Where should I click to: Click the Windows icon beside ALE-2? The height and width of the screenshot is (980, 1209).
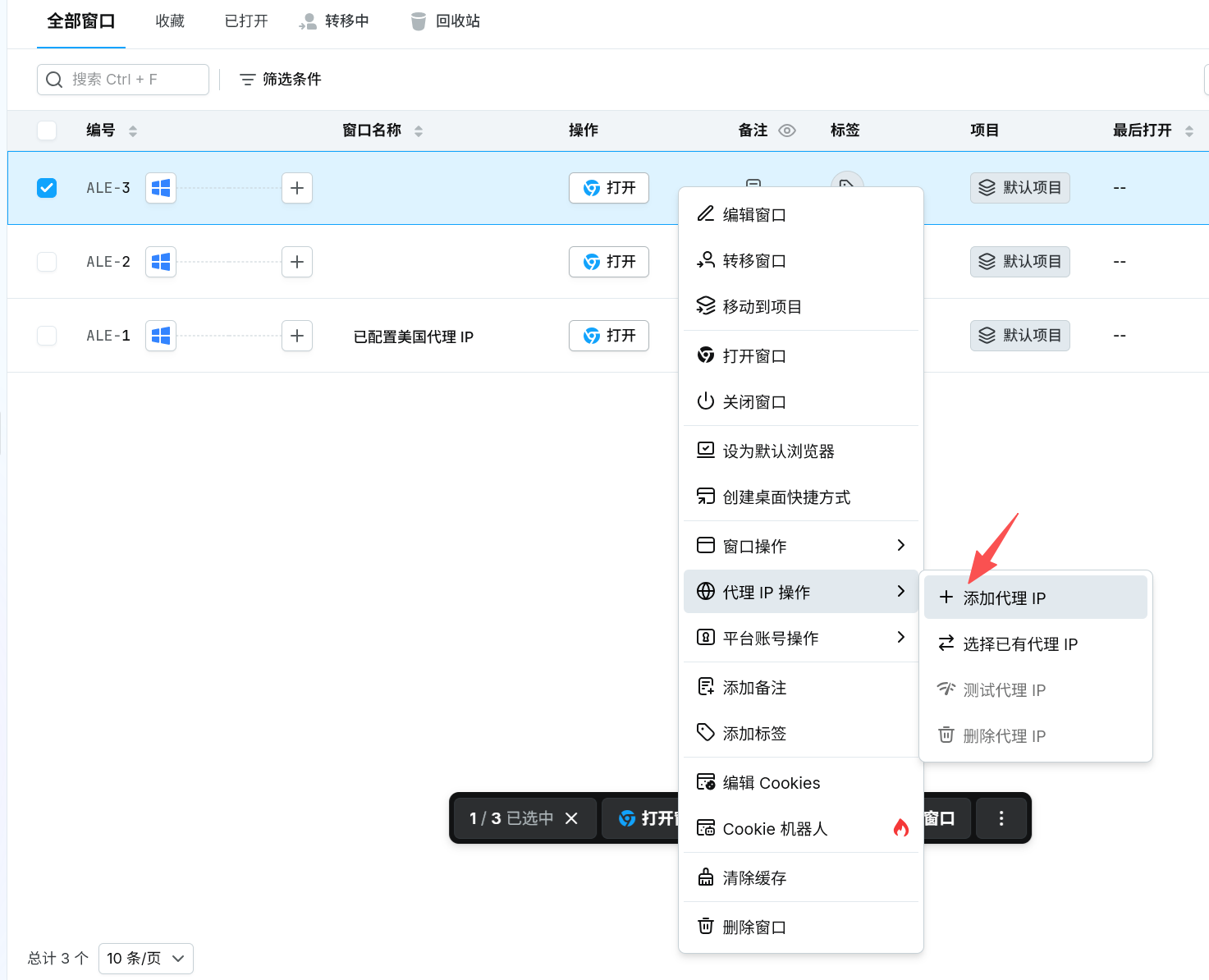[x=161, y=262]
